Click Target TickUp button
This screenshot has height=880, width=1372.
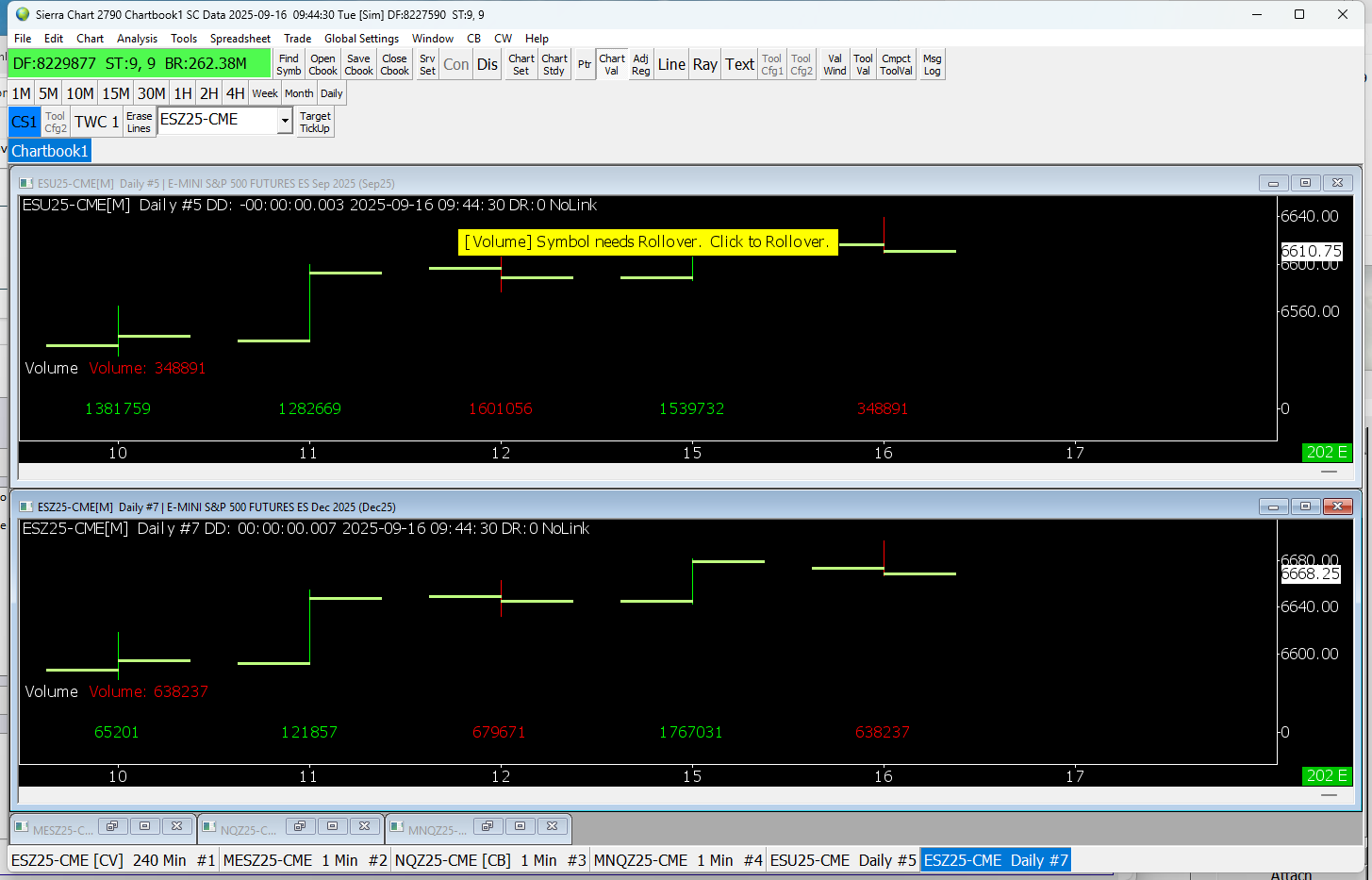pyautogui.click(x=315, y=122)
